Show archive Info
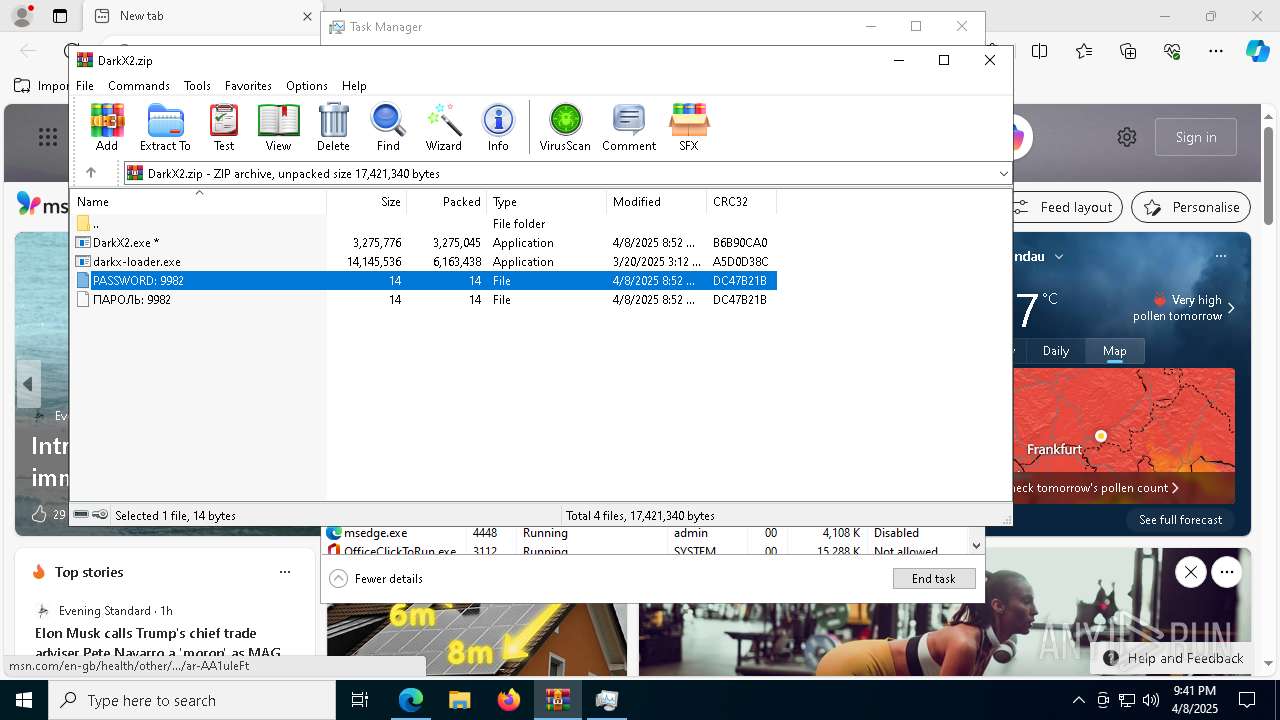This screenshot has width=1280, height=720. tap(498, 127)
